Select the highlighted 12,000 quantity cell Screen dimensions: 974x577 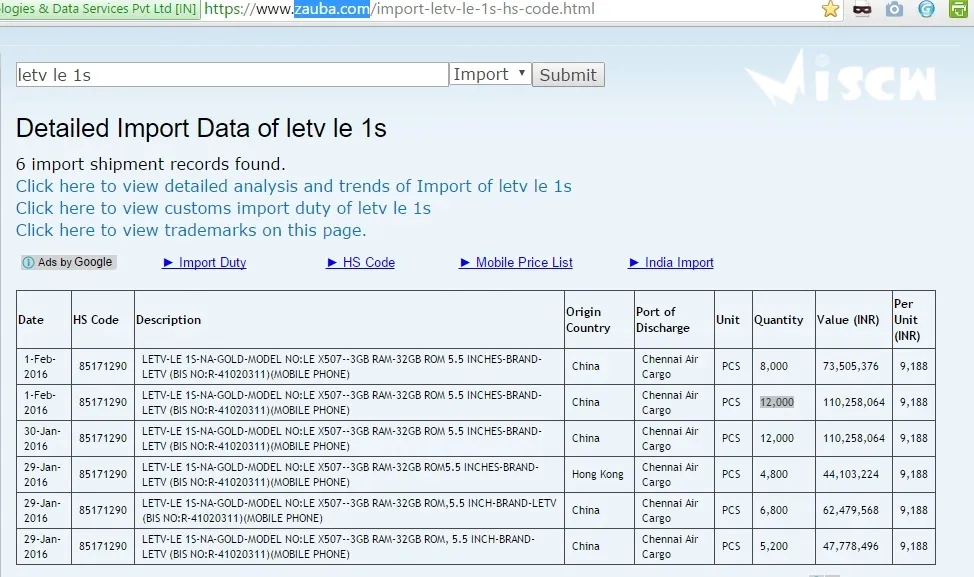(x=775, y=401)
